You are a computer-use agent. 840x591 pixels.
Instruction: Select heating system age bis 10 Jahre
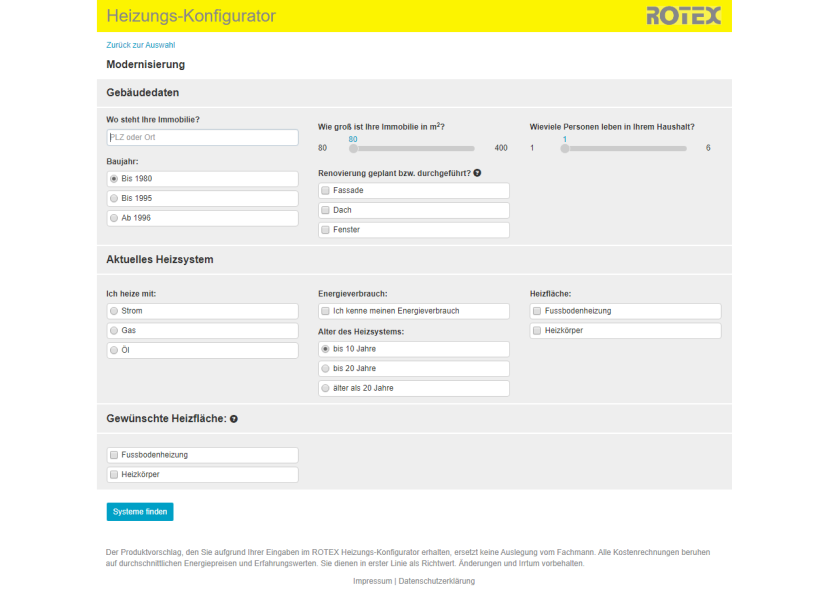pos(325,349)
